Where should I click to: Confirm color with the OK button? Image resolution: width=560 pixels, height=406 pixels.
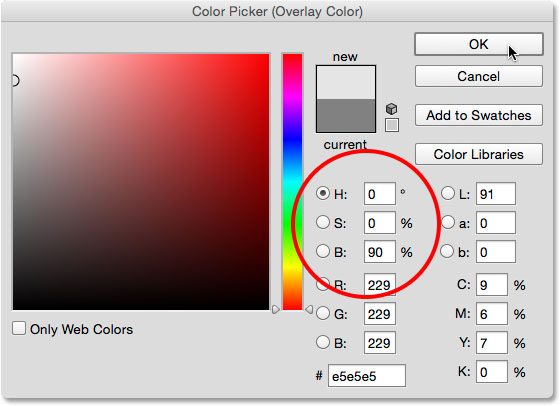[x=479, y=44]
